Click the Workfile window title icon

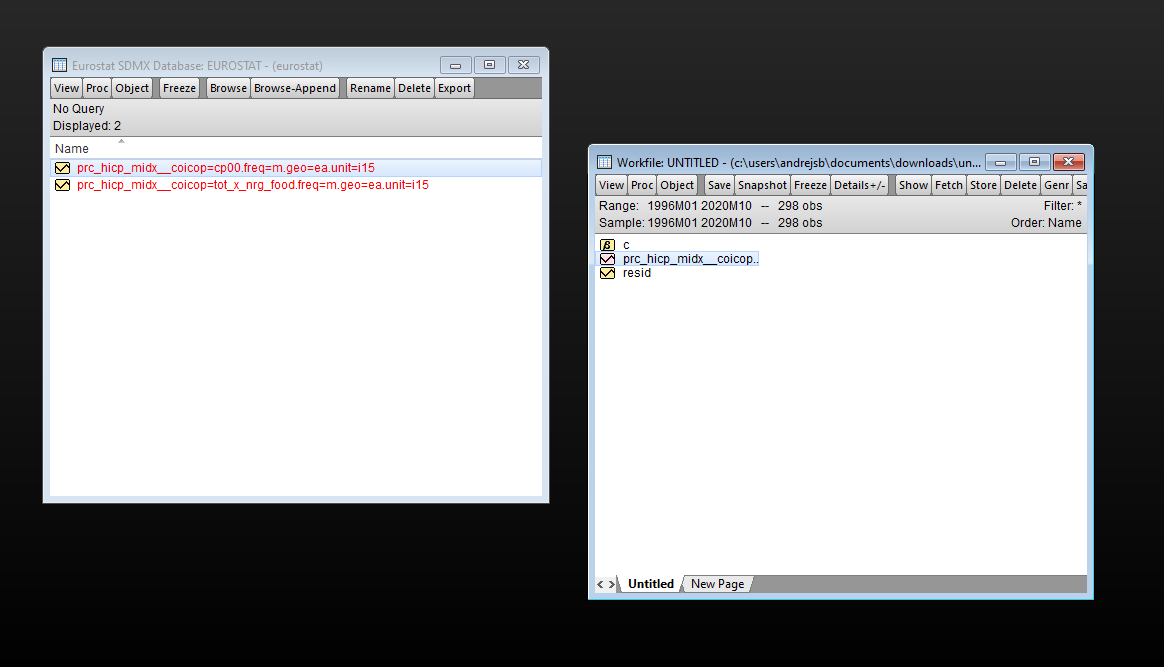[604, 162]
